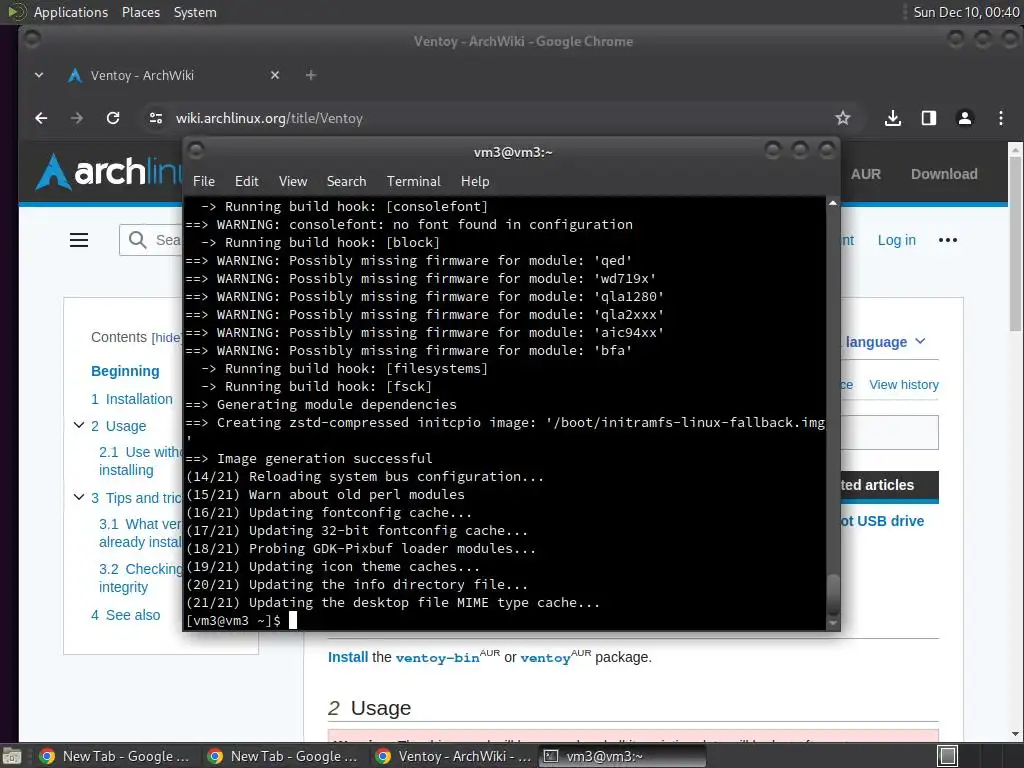Viewport: 1024px width, 768px height.
Task: Click the Arch Linux logo
Action: click(108, 172)
